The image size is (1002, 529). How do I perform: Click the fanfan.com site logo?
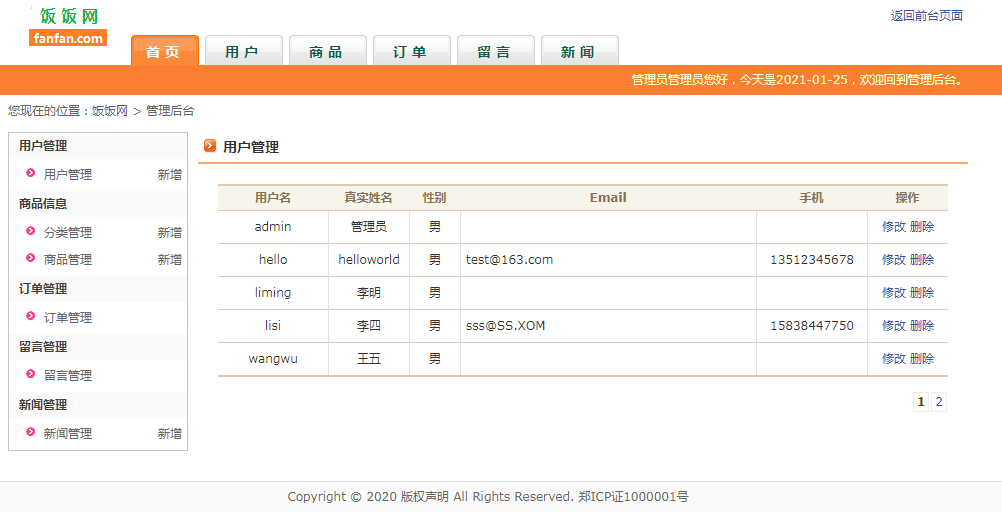coord(68,26)
